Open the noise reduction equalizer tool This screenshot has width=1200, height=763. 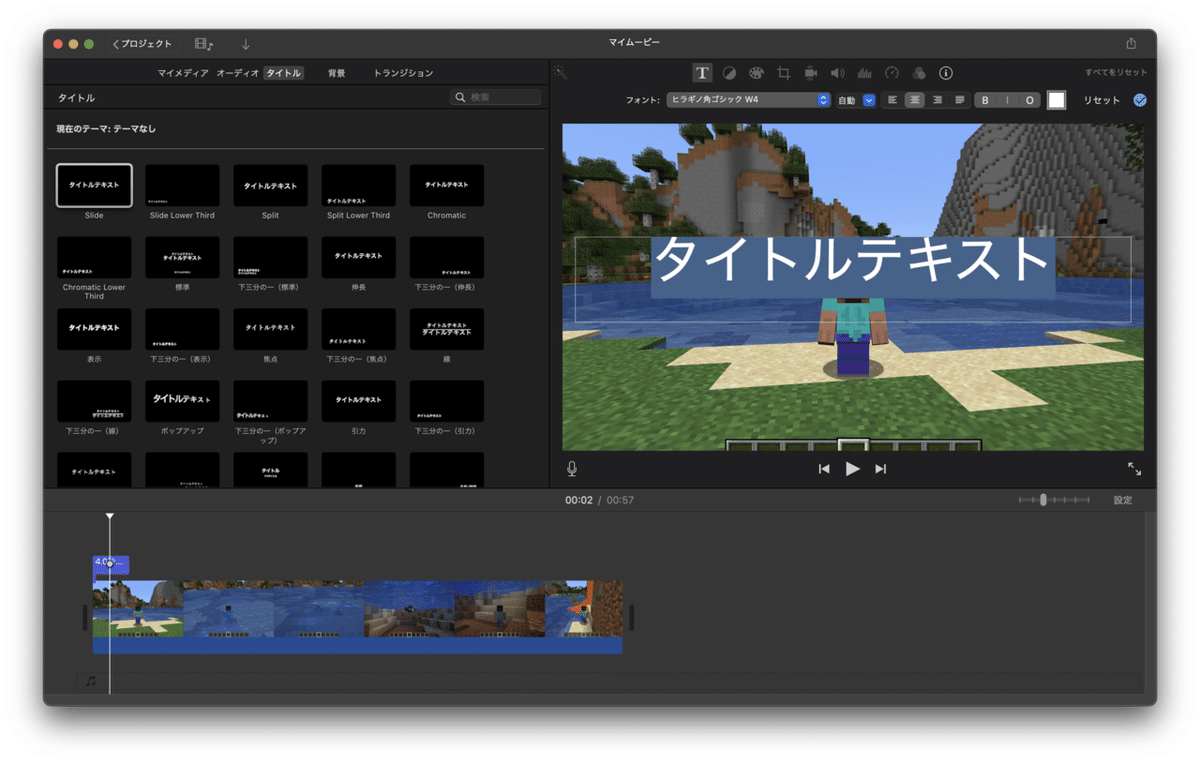865,72
